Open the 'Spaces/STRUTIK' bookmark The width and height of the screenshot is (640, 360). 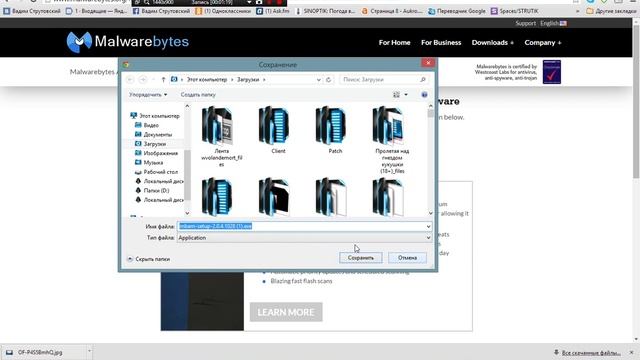(514, 11)
